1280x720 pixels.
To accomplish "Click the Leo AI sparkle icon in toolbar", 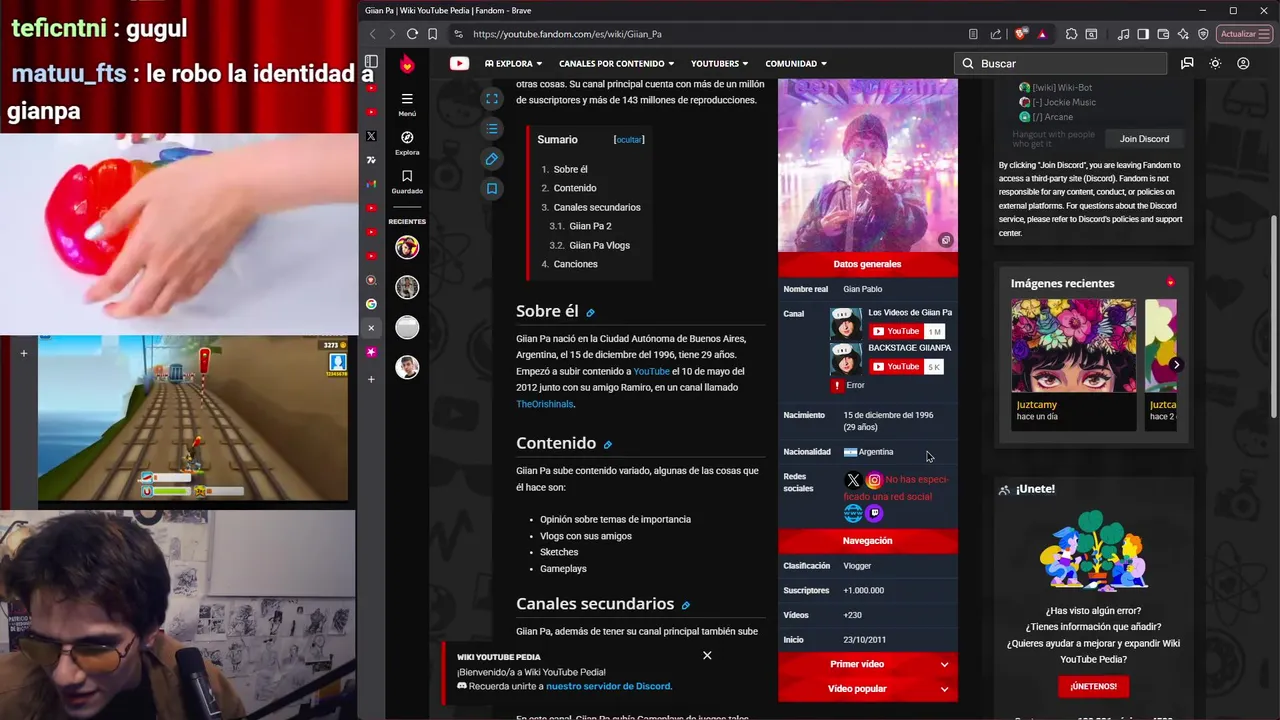I will [1183, 34].
